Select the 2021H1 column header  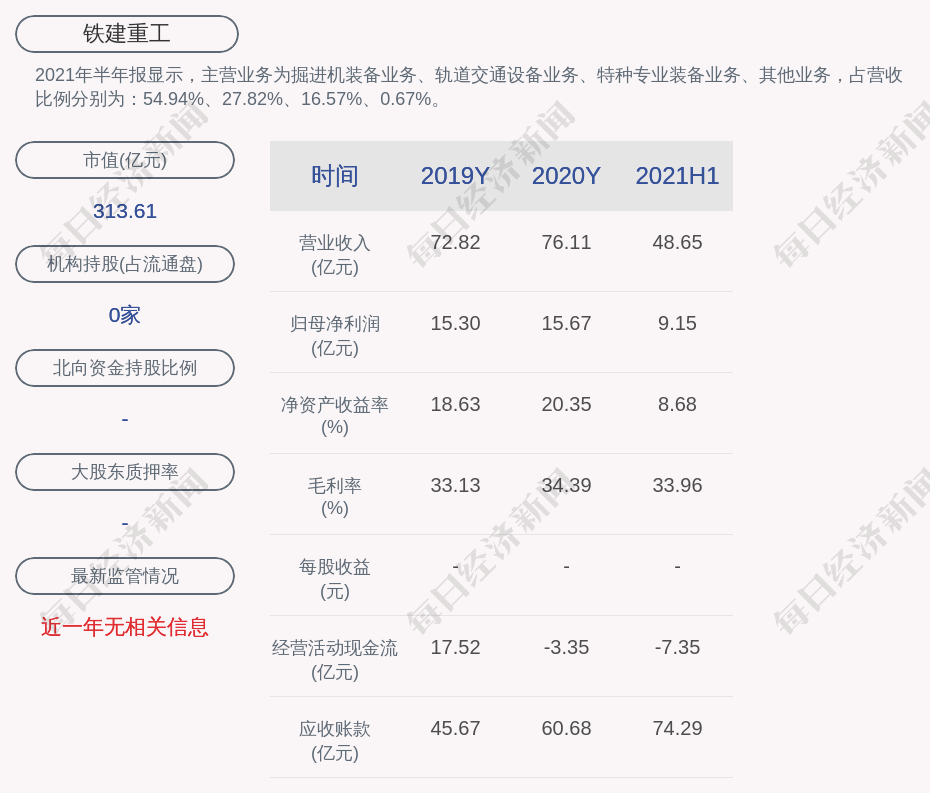[677, 176]
